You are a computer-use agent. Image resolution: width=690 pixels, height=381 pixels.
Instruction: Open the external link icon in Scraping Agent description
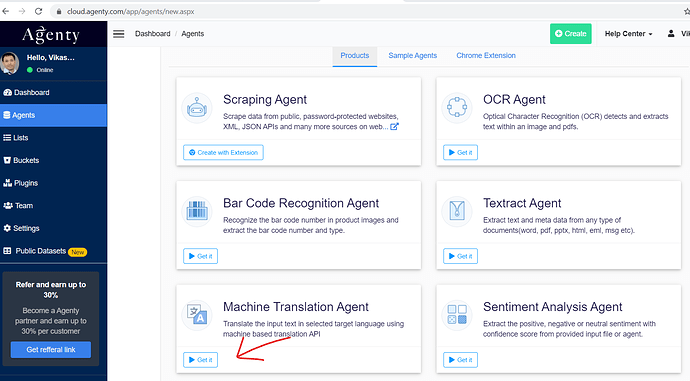[x=394, y=127]
